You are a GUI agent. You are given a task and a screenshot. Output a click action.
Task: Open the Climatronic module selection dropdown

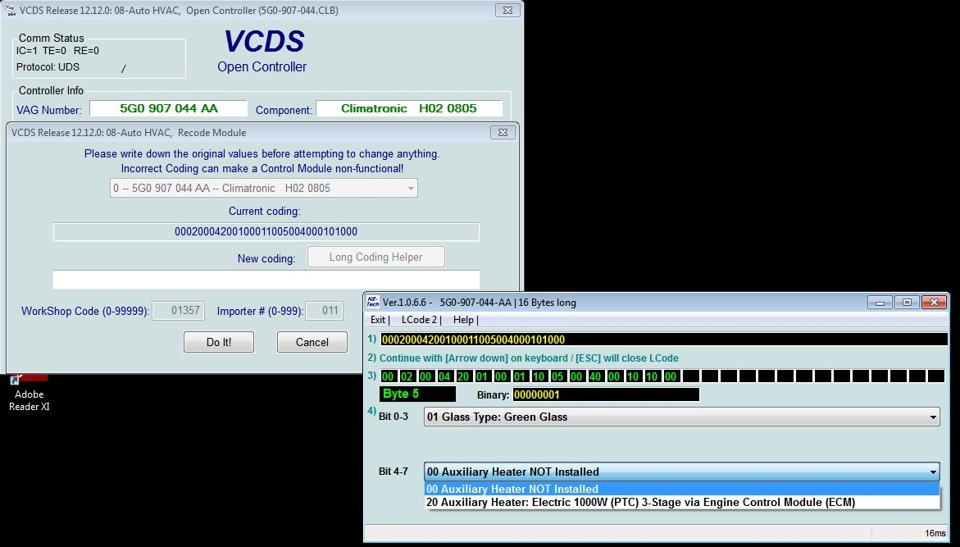pos(264,188)
